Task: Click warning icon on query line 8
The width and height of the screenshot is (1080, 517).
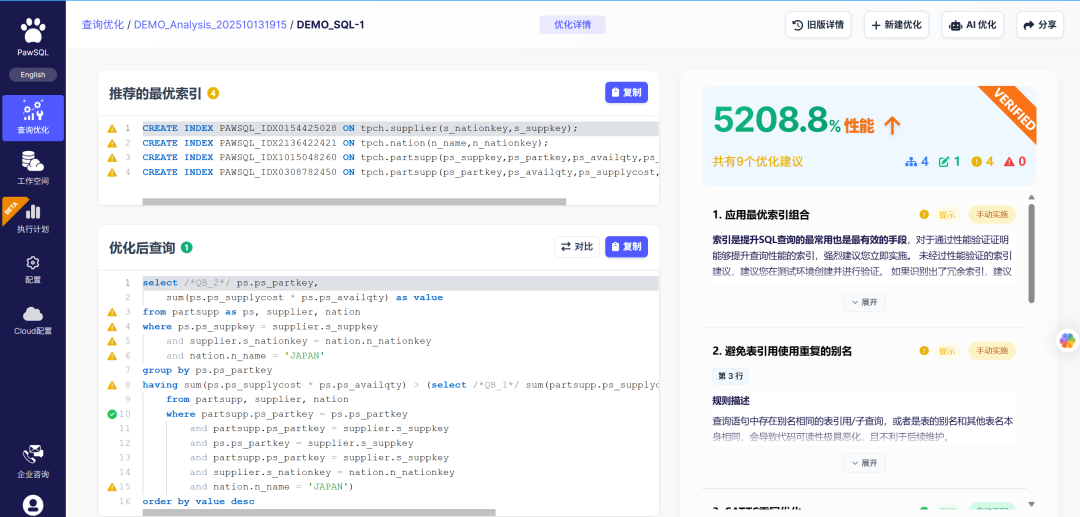Action: click(x=112, y=385)
